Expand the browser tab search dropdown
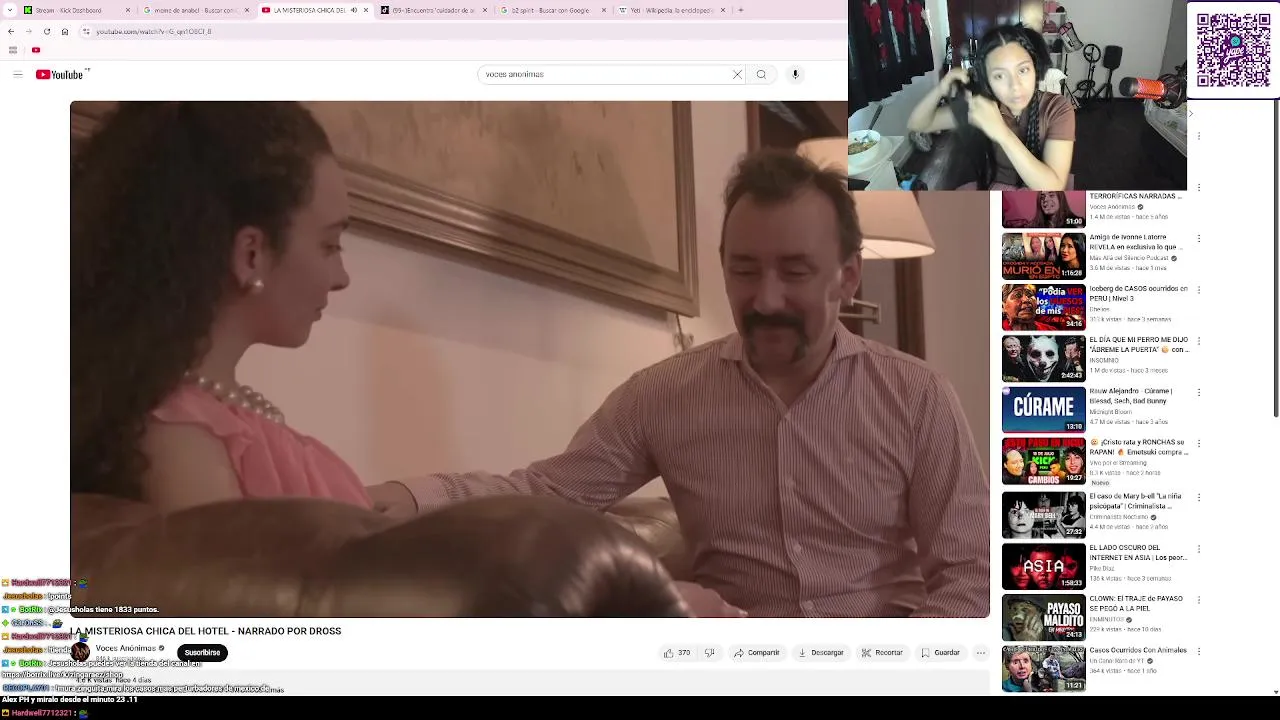Image resolution: width=1280 pixels, height=720 pixels. click(x=10, y=10)
